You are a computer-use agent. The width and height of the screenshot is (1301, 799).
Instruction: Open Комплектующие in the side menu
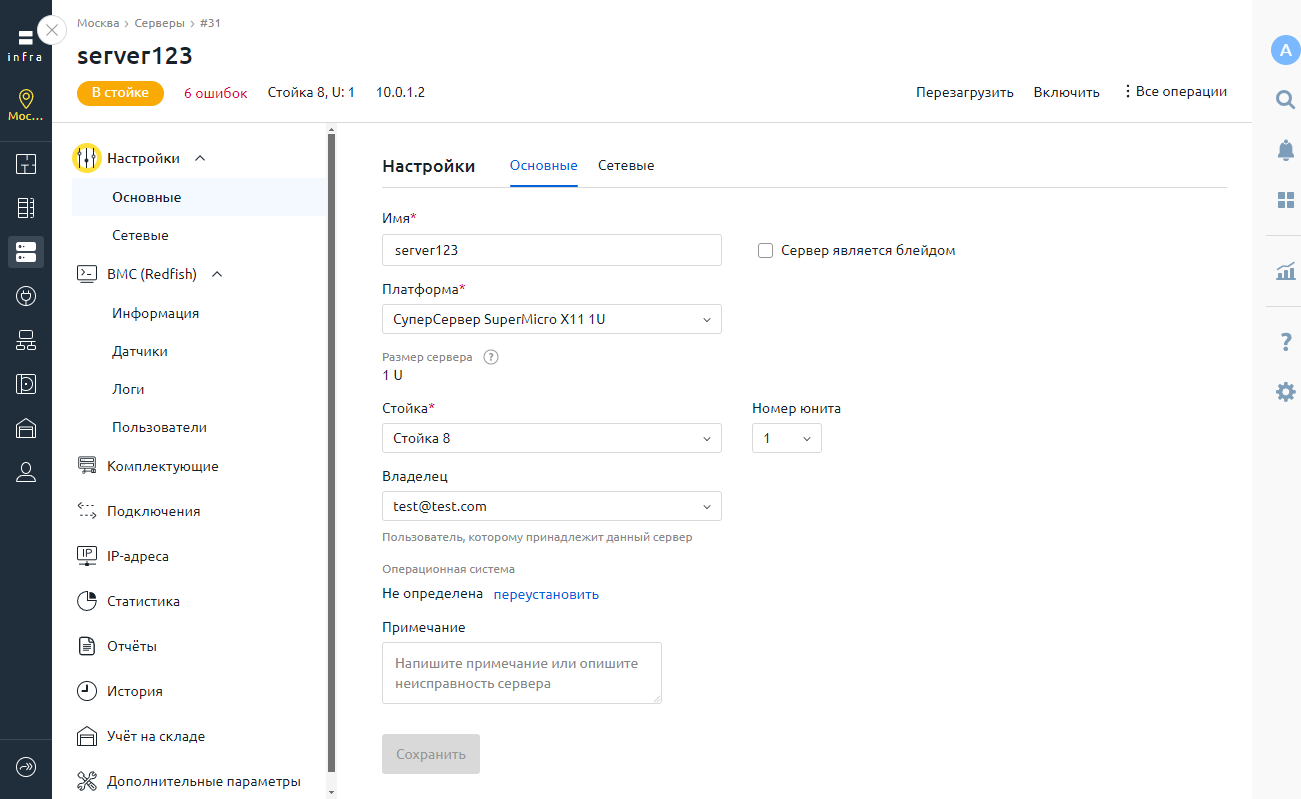point(162,466)
